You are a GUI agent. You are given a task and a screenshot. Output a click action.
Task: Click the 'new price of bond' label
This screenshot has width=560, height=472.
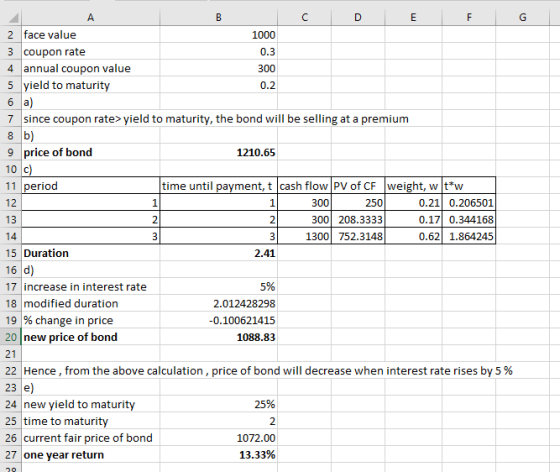click(x=91, y=337)
